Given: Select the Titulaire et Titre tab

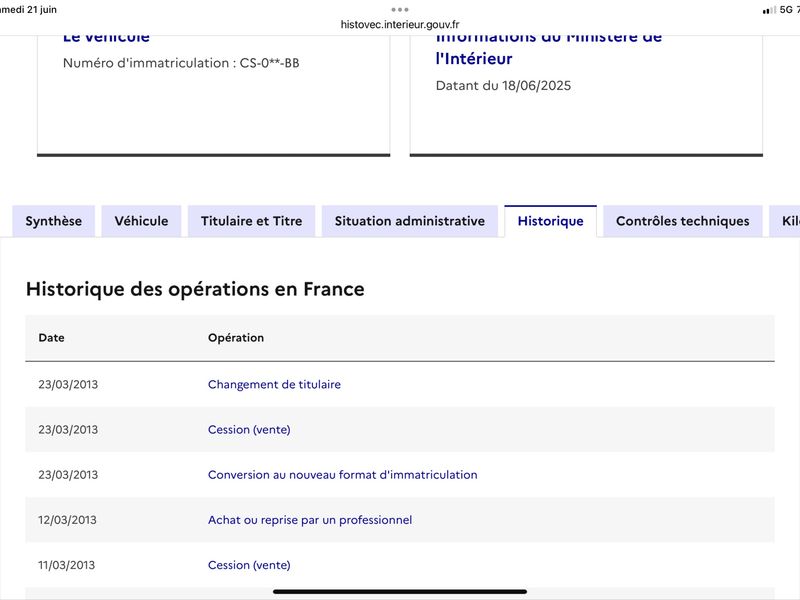Looking at the screenshot, I should pos(252,221).
